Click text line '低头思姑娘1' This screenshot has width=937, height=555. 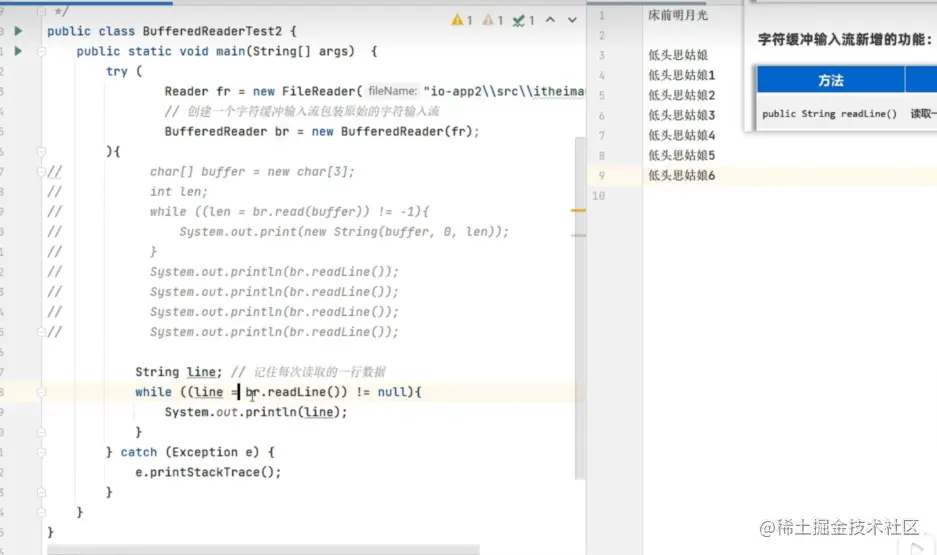pos(681,75)
